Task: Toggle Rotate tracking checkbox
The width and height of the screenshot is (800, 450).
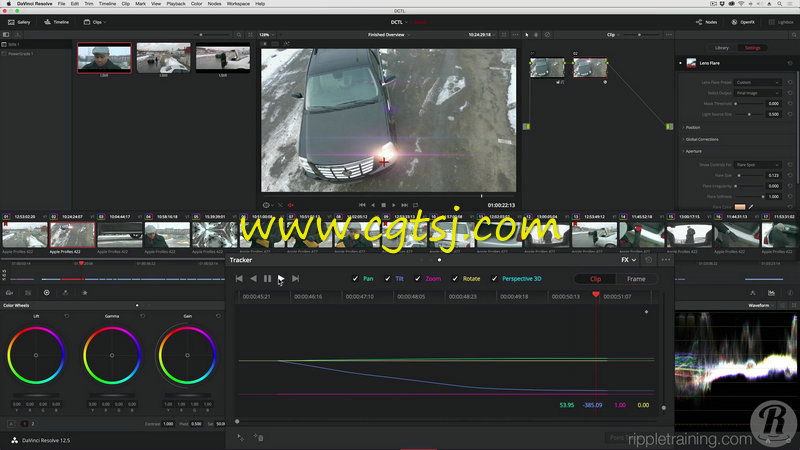Action: pyautogui.click(x=455, y=279)
